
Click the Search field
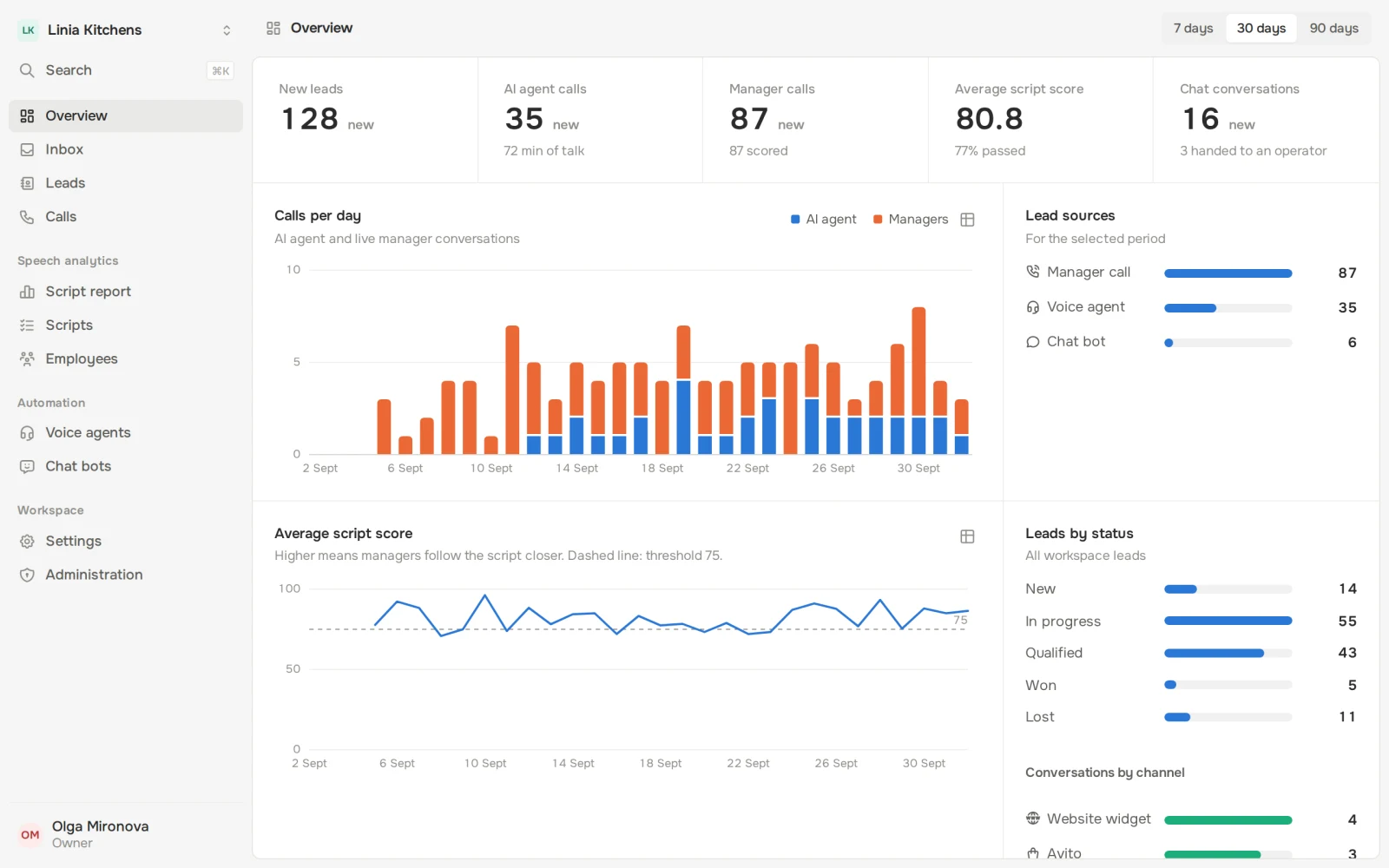[126, 70]
